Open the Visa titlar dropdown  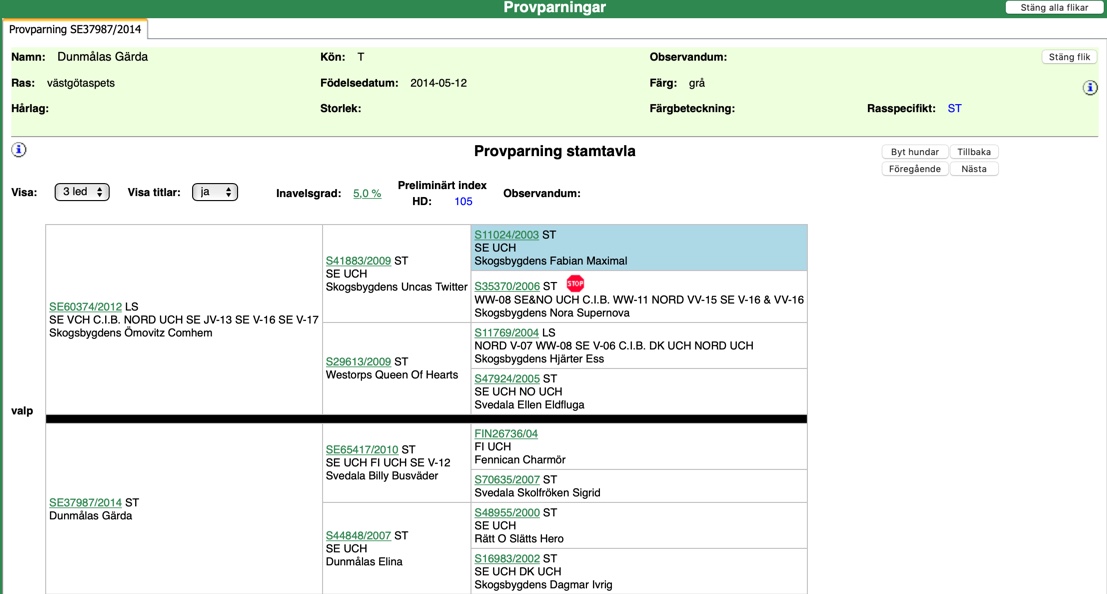[x=215, y=192]
